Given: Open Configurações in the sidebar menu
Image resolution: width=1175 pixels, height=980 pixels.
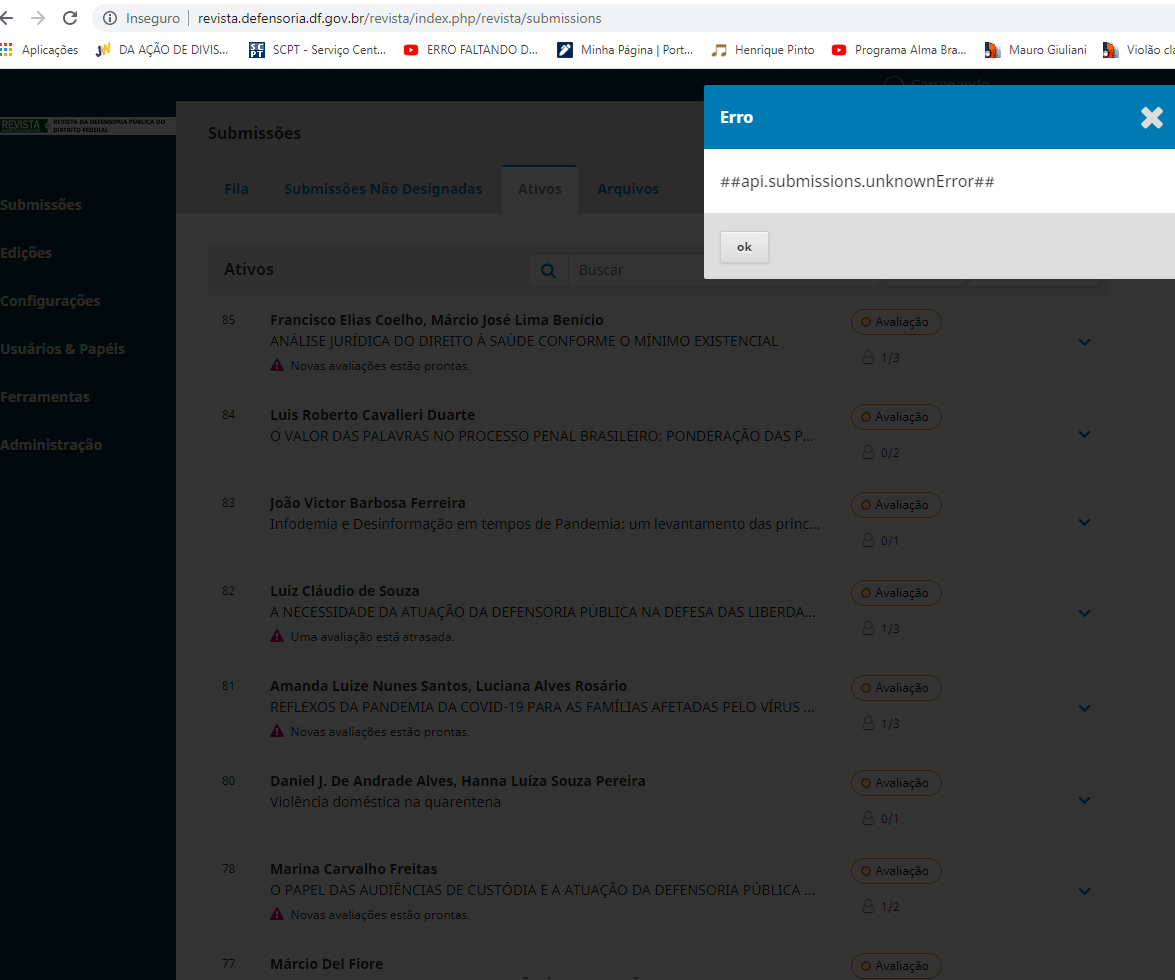Looking at the screenshot, I should tap(50, 301).
